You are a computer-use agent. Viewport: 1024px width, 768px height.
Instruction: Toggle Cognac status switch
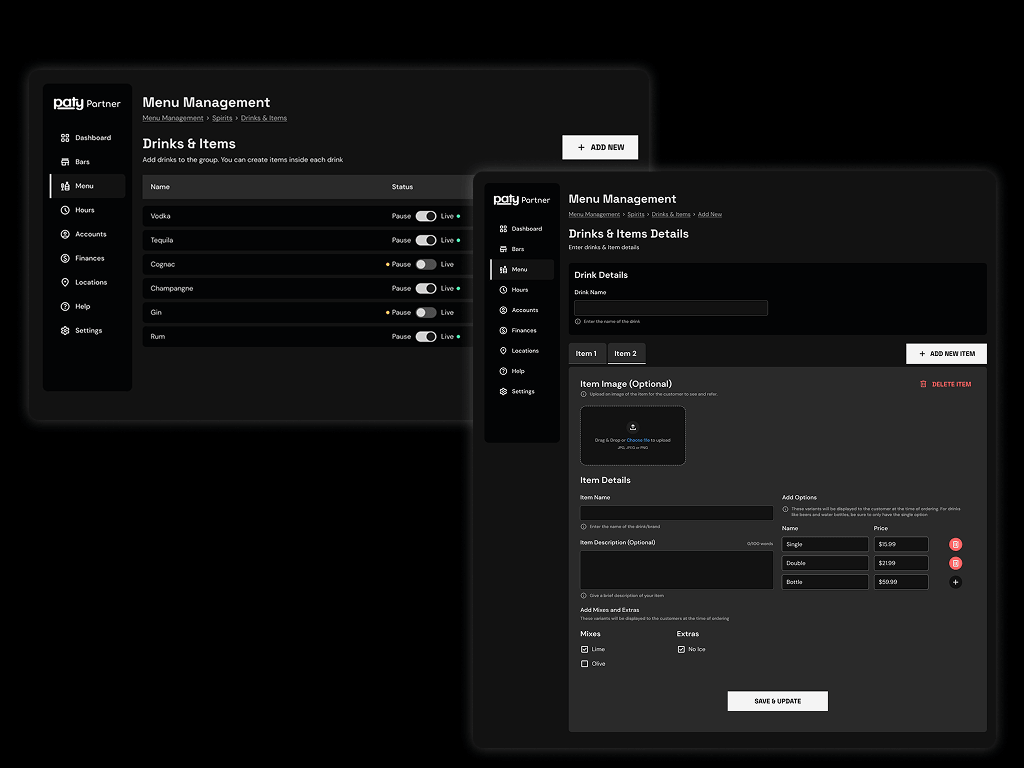point(426,264)
